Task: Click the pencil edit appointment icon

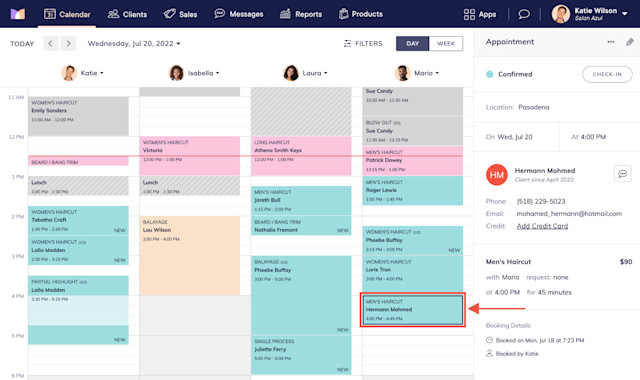Action: point(630,42)
